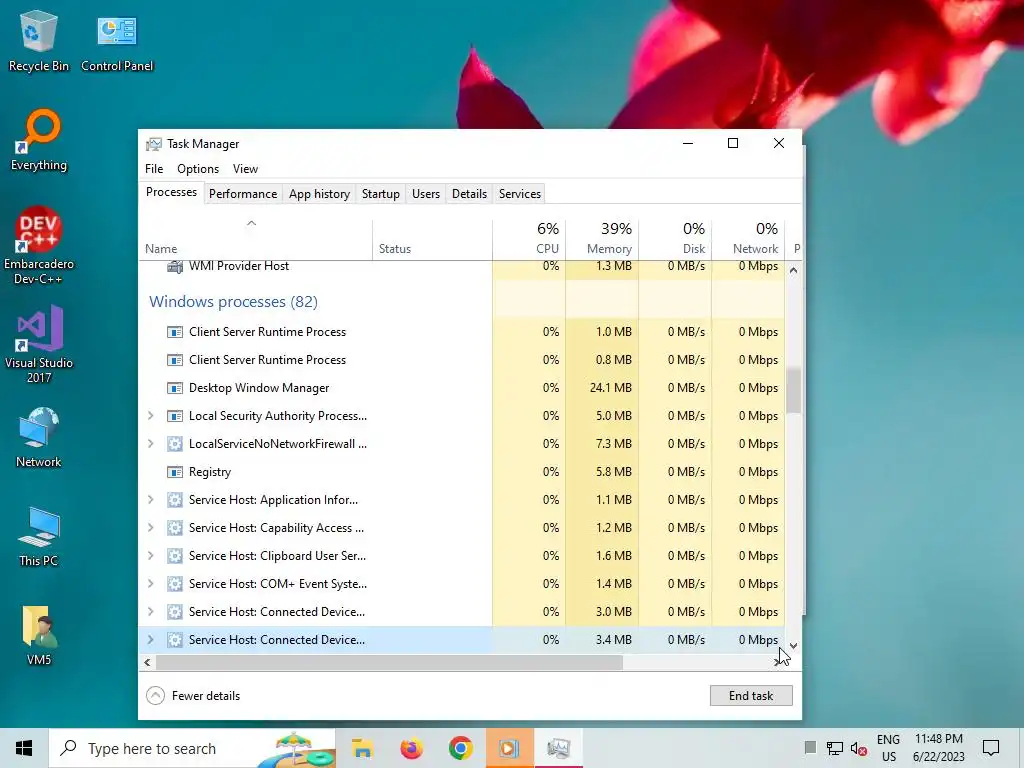
Task: Click the Task Manager taskbar button
Action: coord(558,748)
